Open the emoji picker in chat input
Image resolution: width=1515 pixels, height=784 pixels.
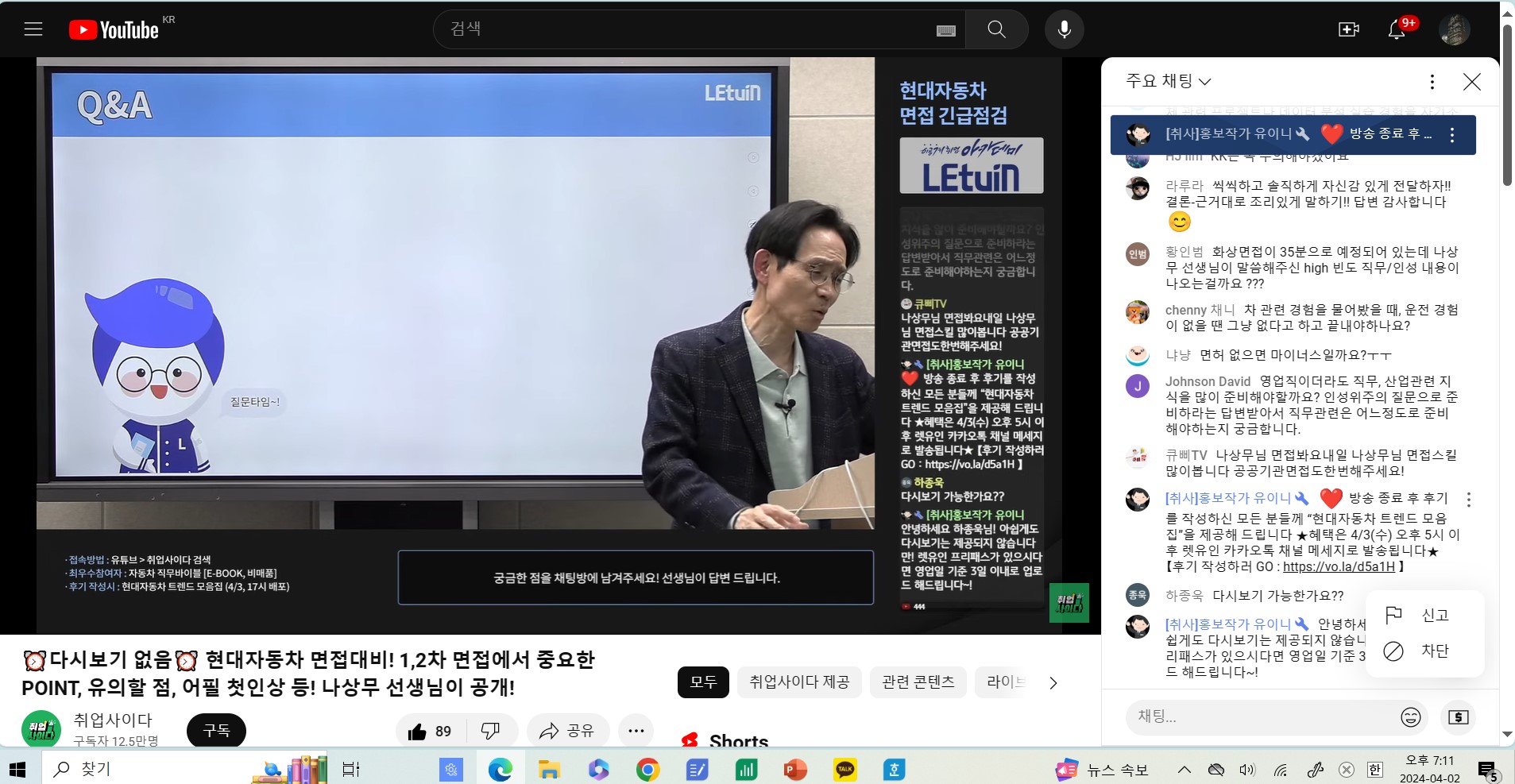(x=1410, y=717)
